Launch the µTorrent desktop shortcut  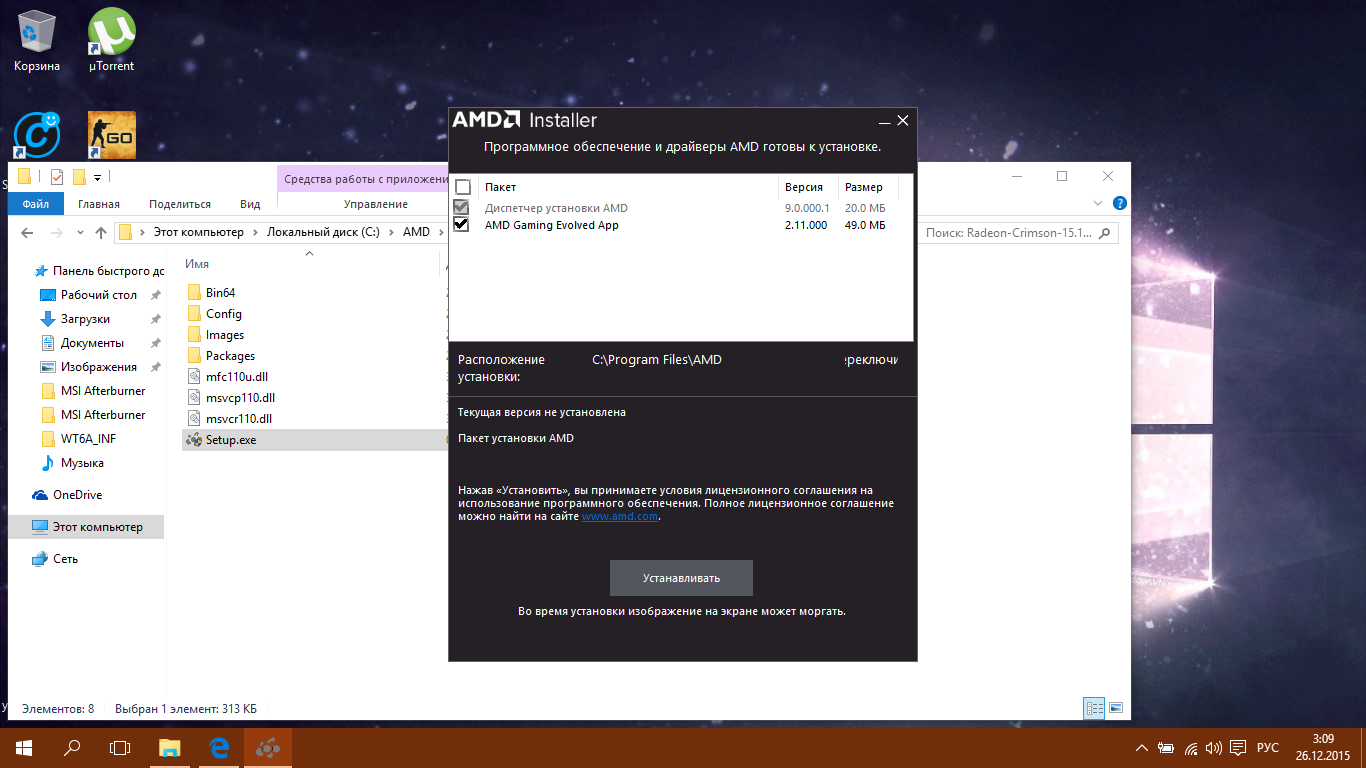coord(111,40)
